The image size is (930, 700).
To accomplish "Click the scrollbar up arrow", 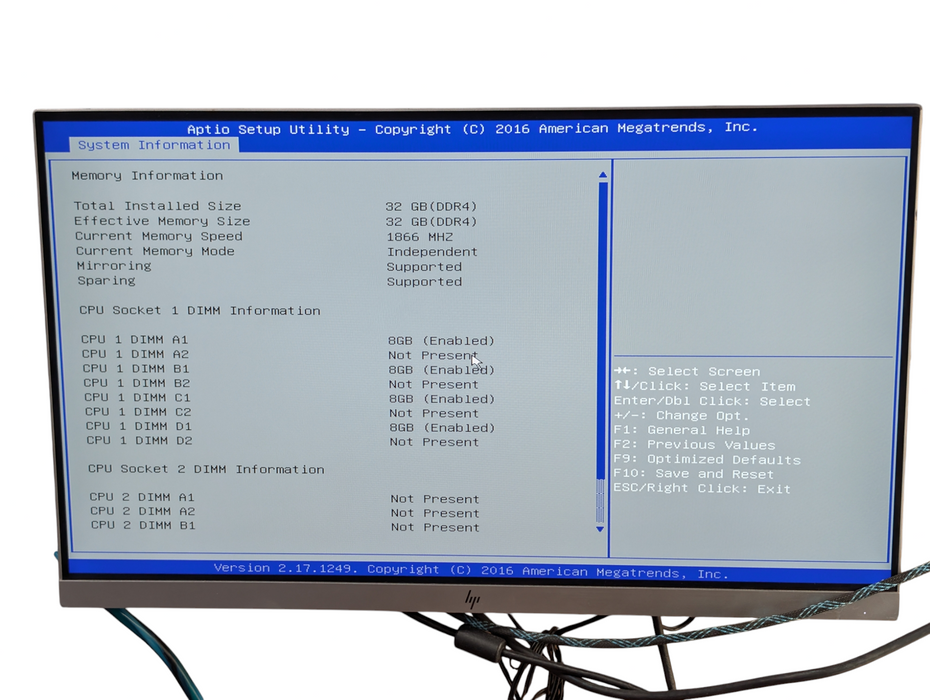I will 603,175.
